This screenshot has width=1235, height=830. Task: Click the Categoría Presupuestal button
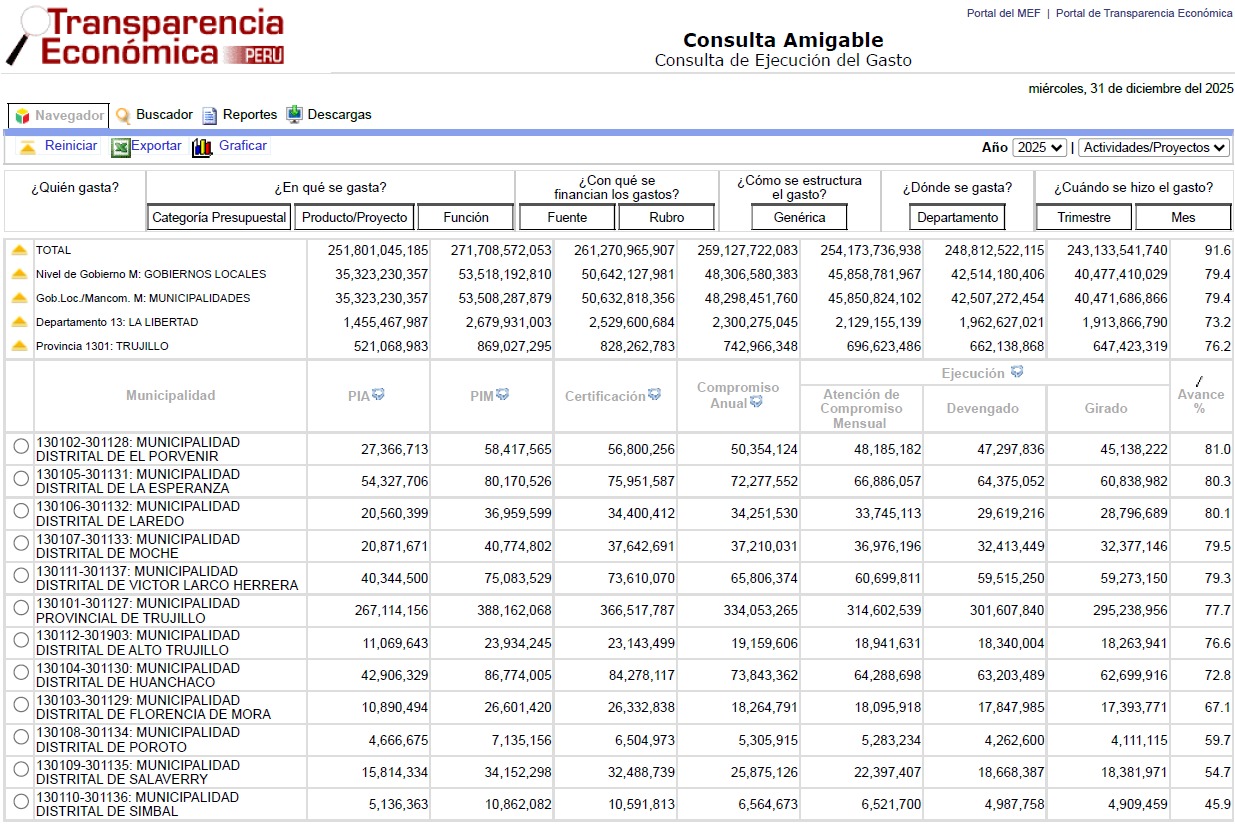tap(220, 217)
